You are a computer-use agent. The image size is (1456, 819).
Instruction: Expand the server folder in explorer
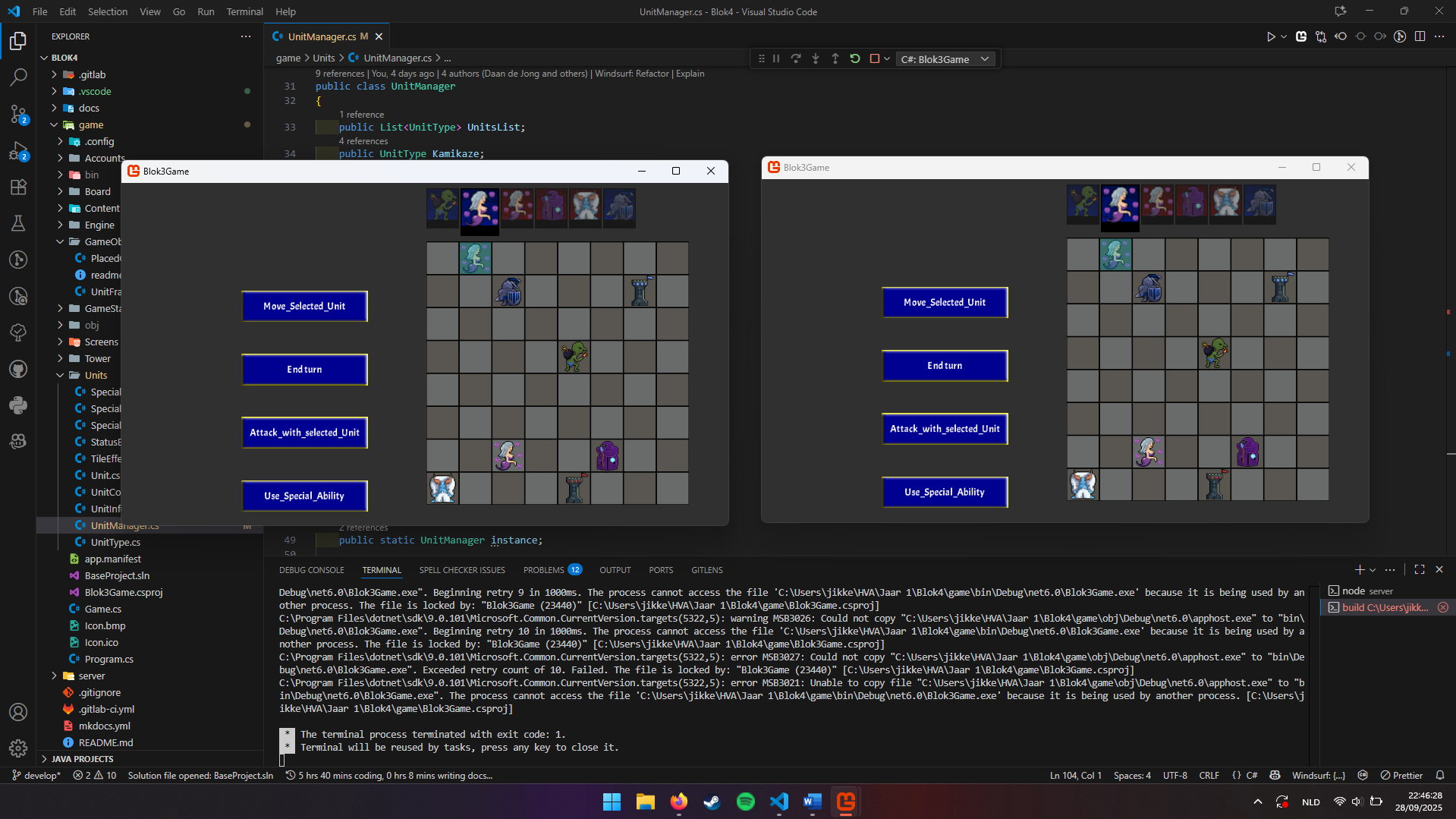pos(91,676)
